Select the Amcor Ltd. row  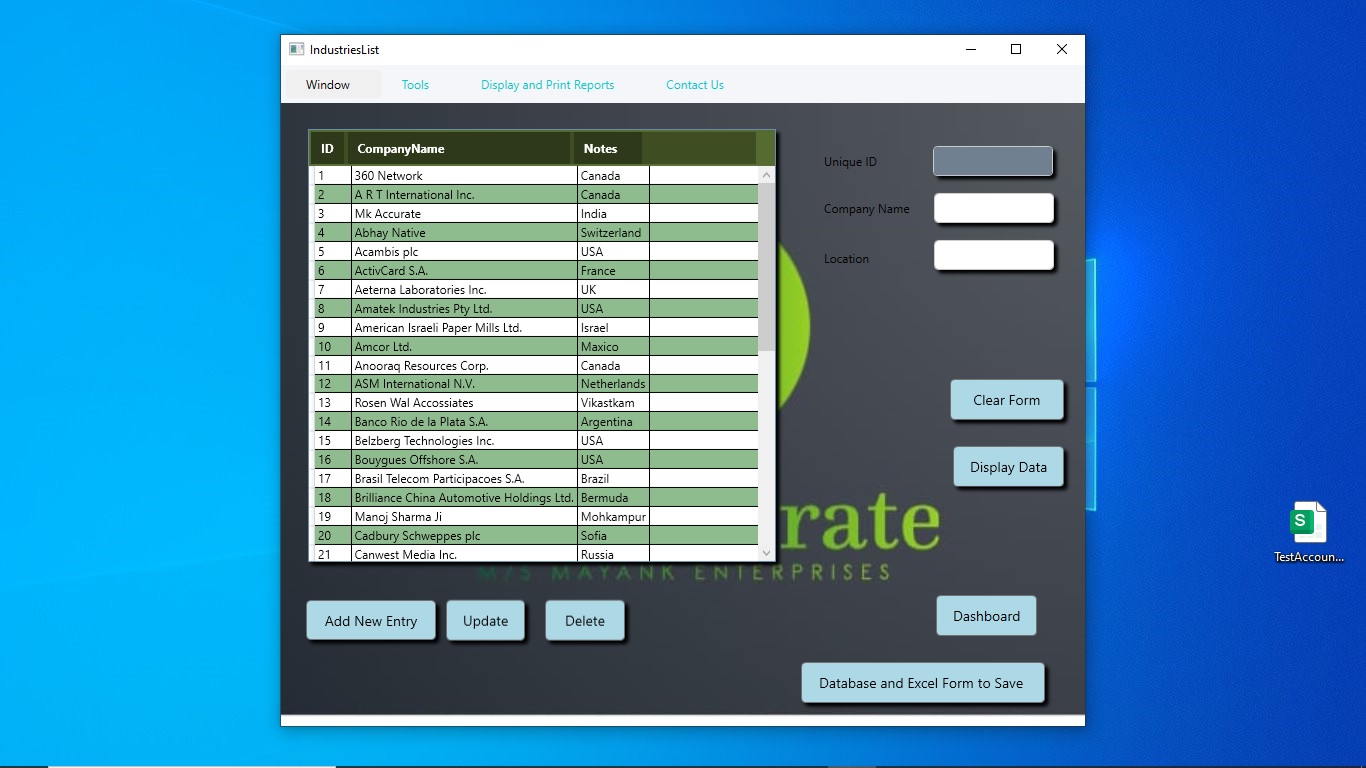[x=536, y=347]
